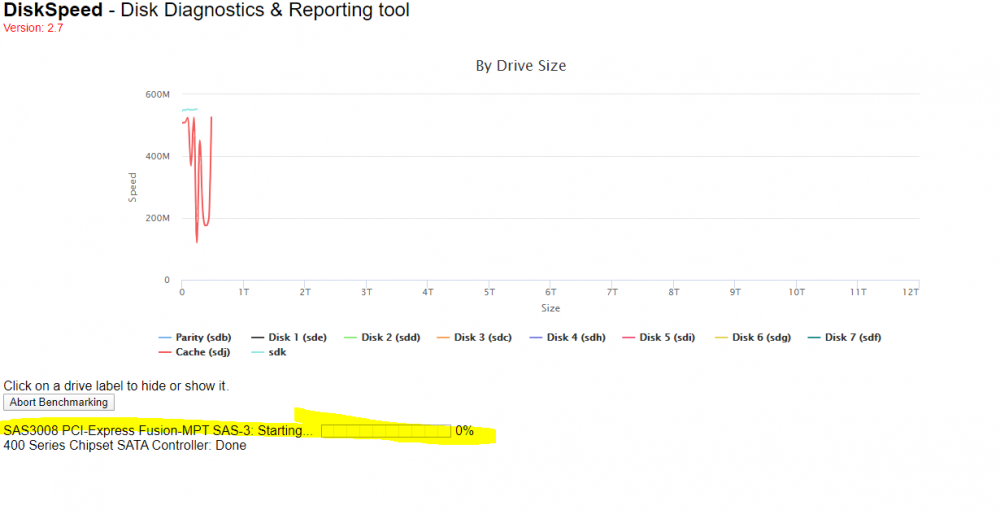Click Disk 7 (sdf) legend label
The height and width of the screenshot is (514, 1000).
coord(844,337)
